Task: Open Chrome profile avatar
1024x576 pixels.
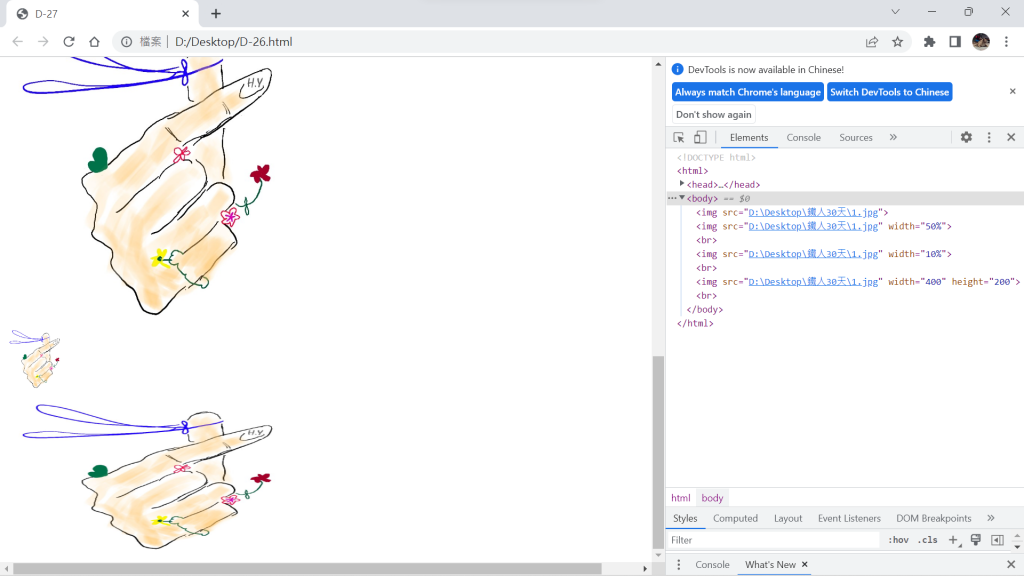Action: tap(981, 42)
